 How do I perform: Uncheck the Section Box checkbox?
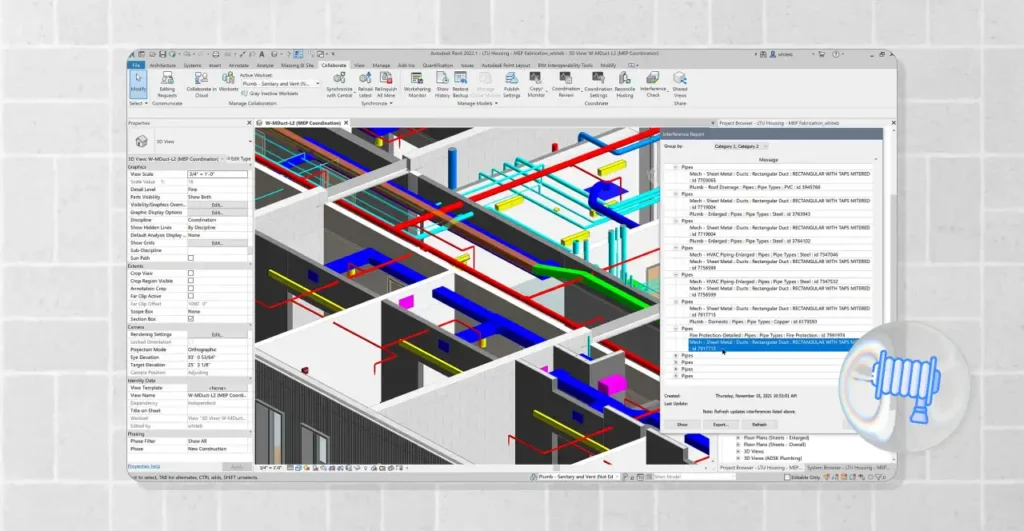[191, 319]
